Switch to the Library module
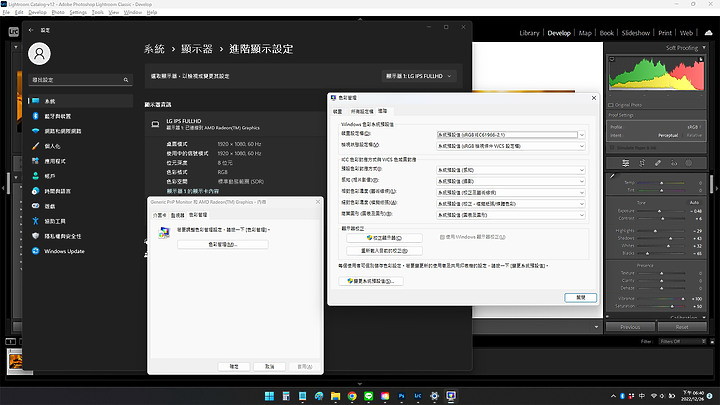 529,33
